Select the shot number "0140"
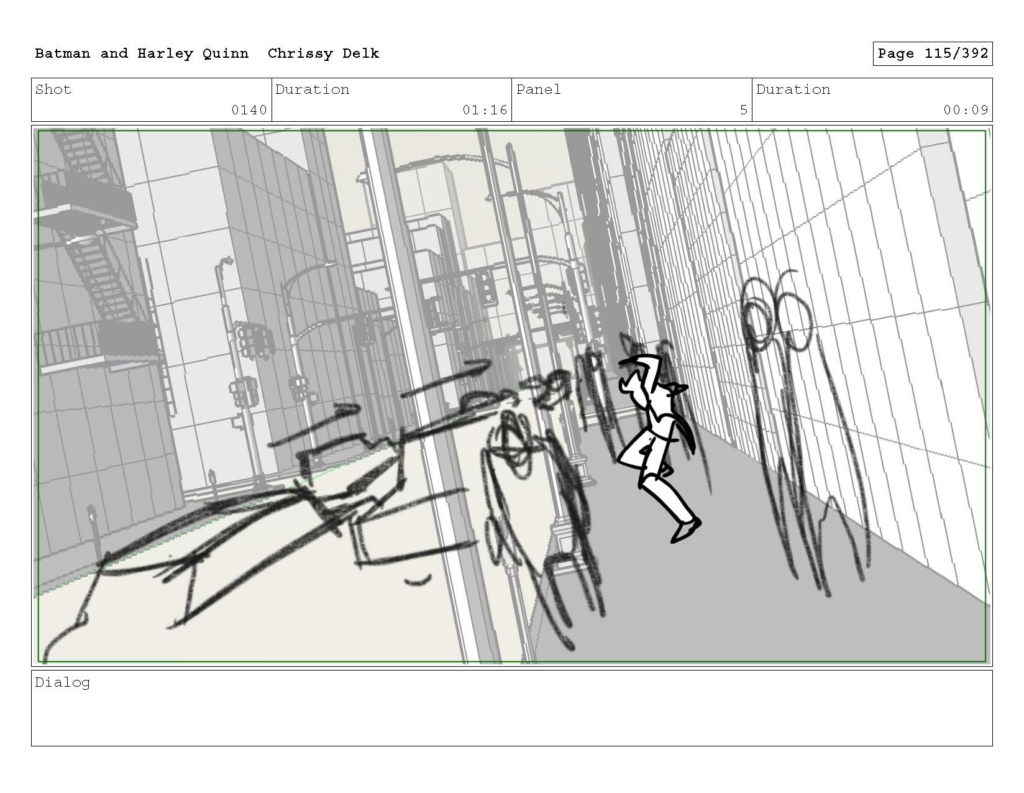1024x793 pixels. [x=249, y=110]
